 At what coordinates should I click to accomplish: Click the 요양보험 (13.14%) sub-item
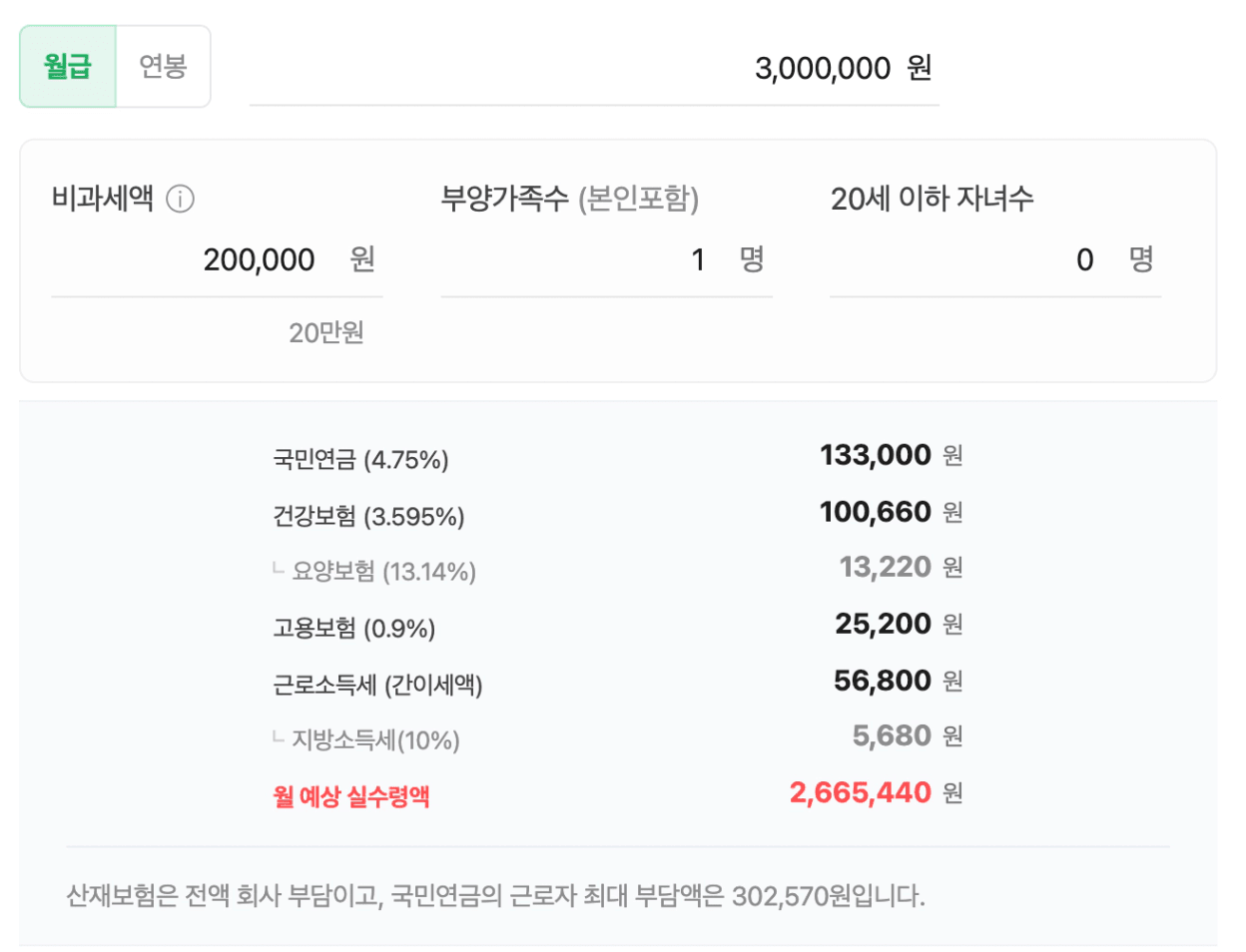[374, 571]
